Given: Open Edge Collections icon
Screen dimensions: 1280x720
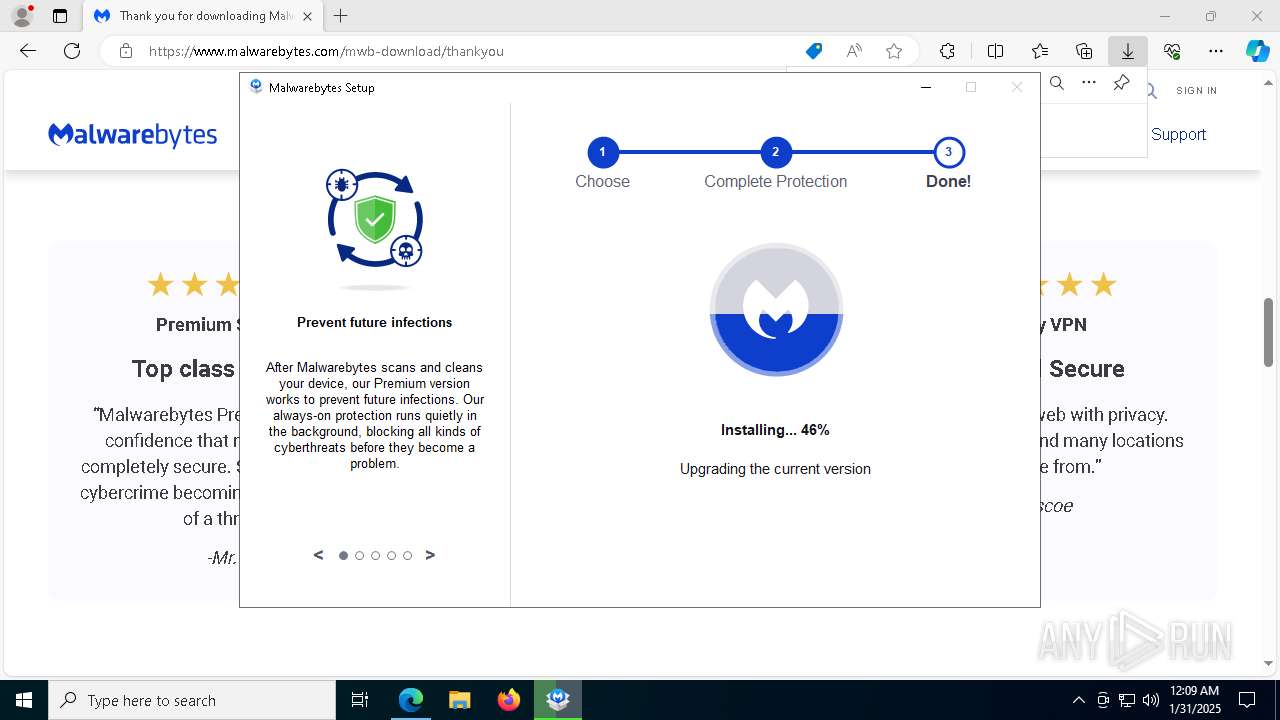Looking at the screenshot, I should pos(1084,51).
